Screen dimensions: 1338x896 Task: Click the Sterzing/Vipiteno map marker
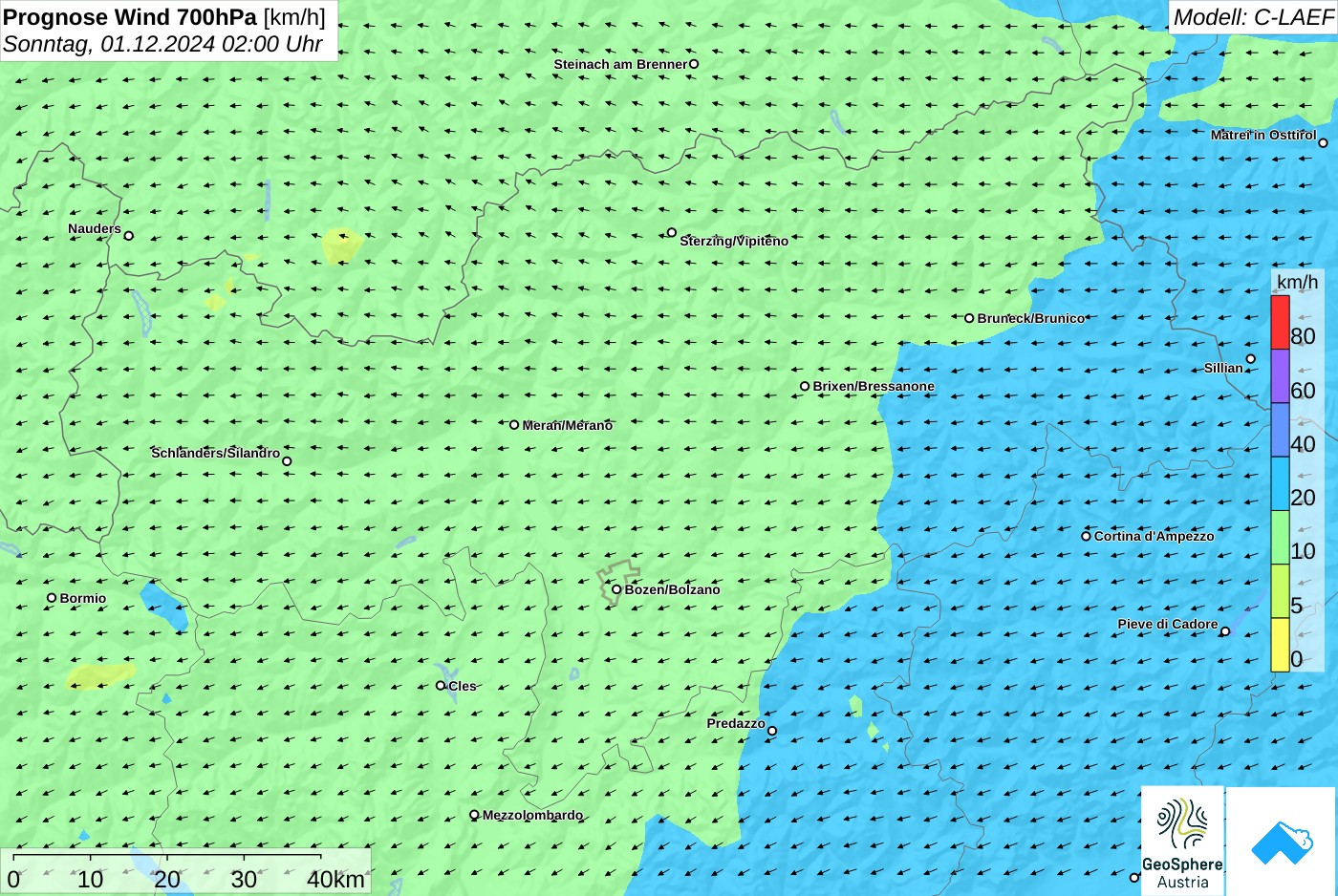(x=671, y=232)
